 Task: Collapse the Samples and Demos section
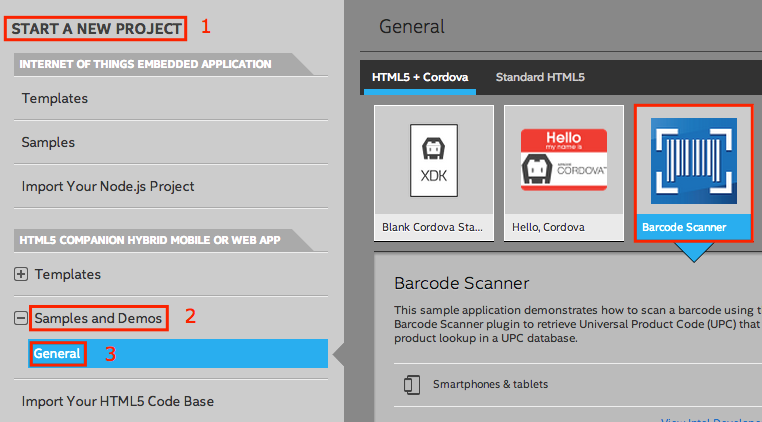(x=20, y=318)
